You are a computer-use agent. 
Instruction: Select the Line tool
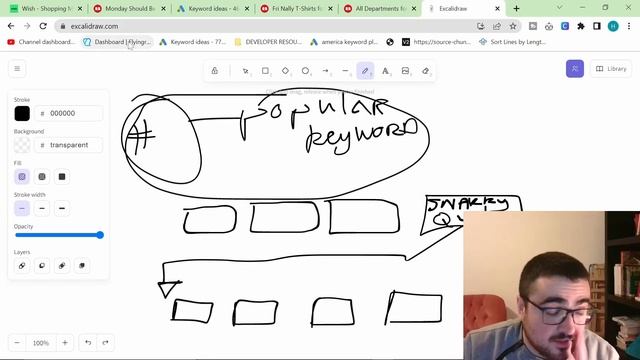[x=345, y=71]
